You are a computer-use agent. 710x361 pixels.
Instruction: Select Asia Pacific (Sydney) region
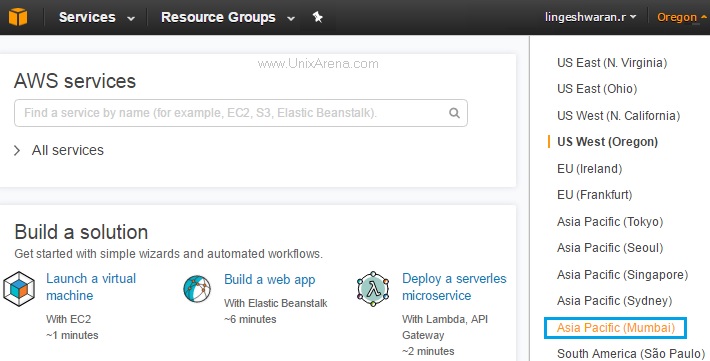[614, 301]
